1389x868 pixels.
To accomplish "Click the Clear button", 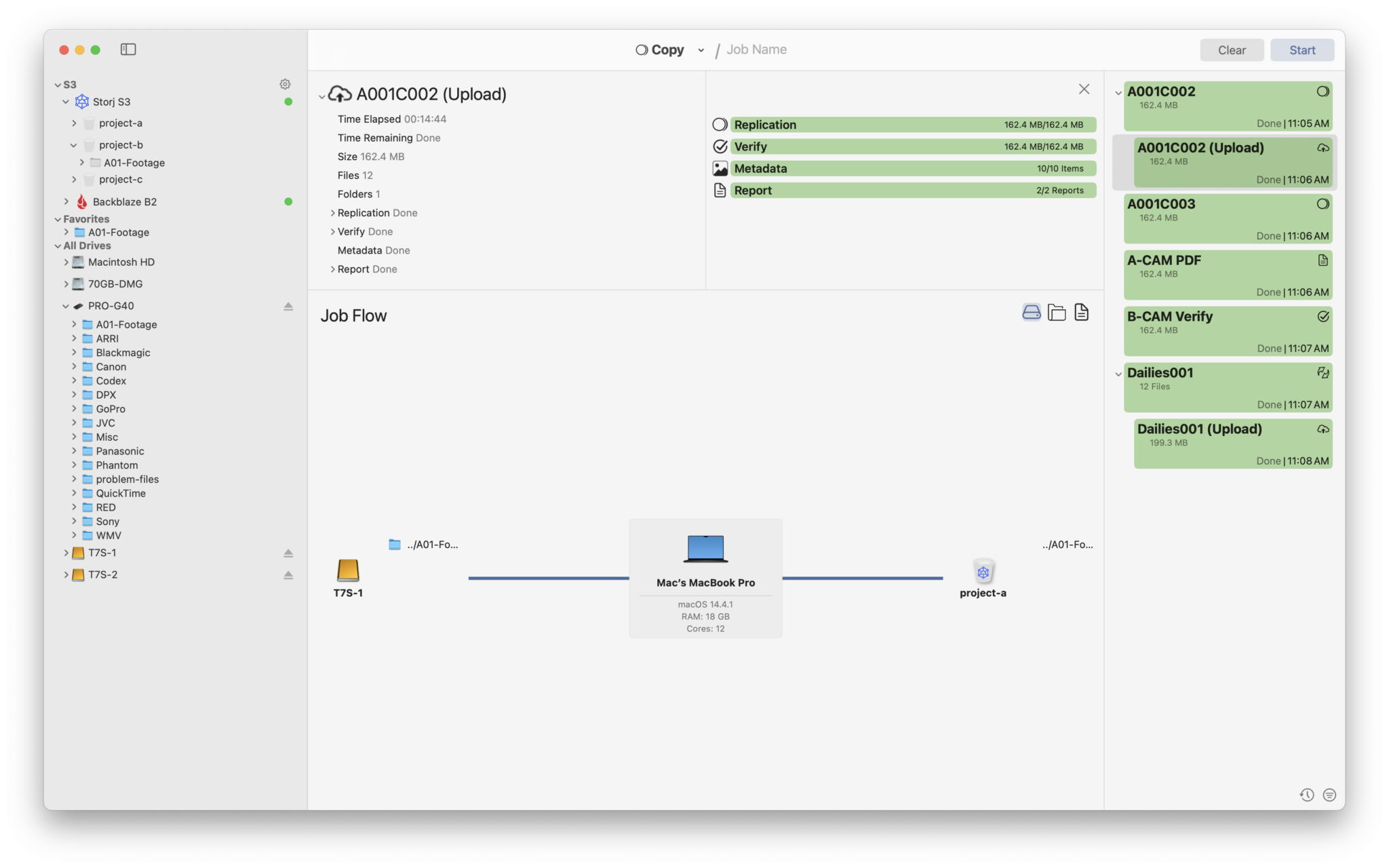I will pyautogui.click(x=1231, y=50).
